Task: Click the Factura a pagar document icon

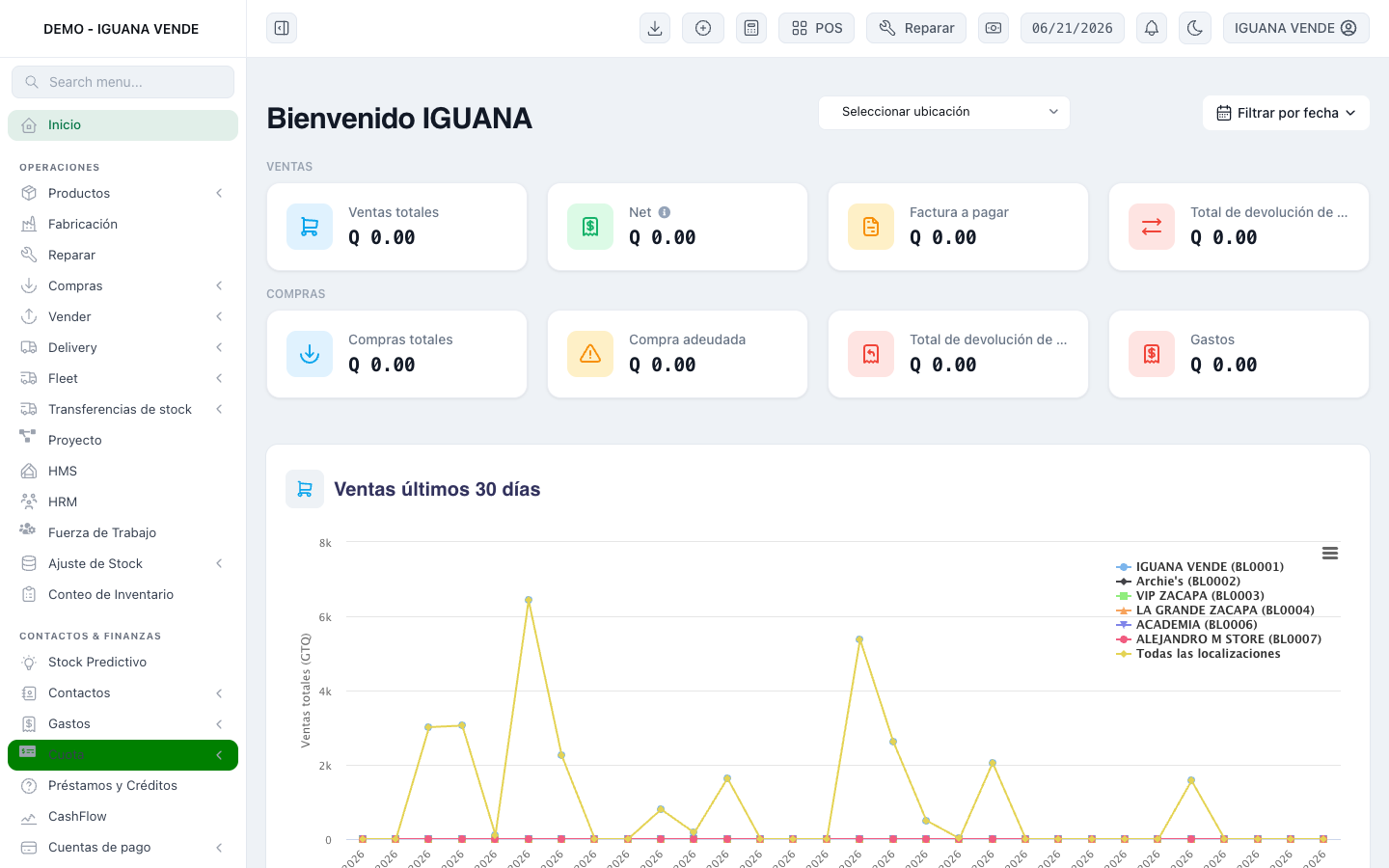Action: 871,227
